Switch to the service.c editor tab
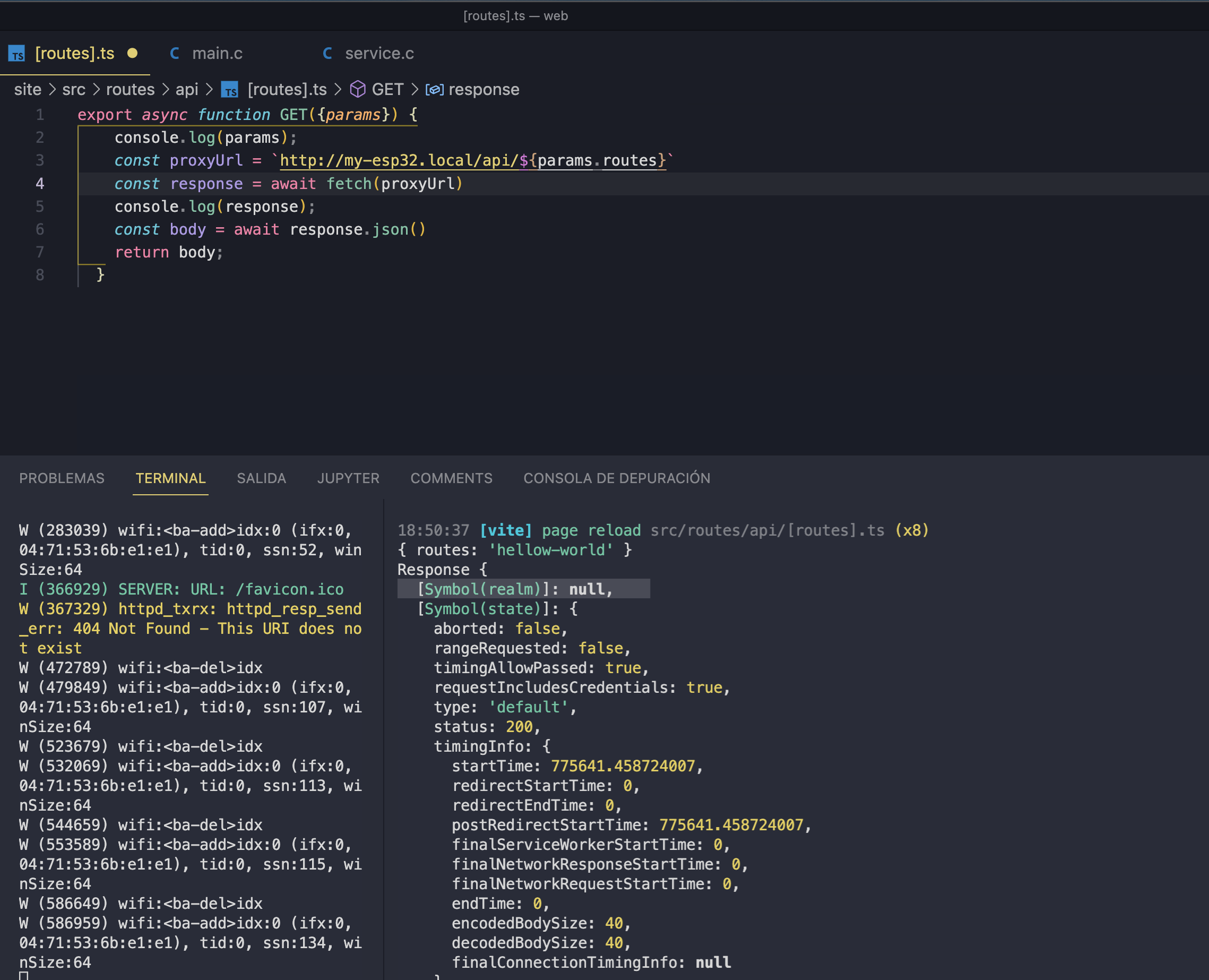Viewport: 1209px width, 980px height. [x=379, y=54]
